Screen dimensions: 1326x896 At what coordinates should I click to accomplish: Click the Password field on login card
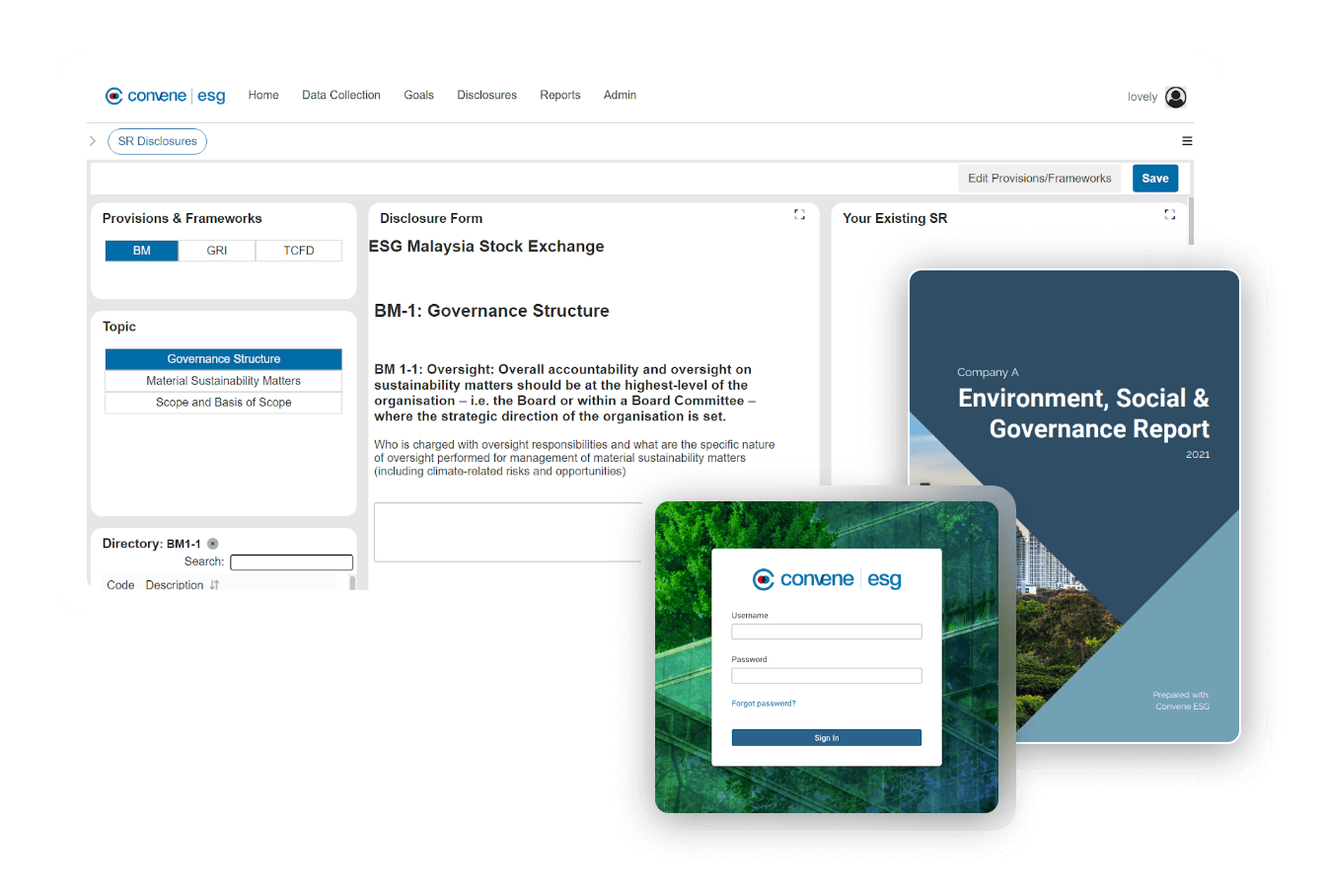[x=827, y=676]
